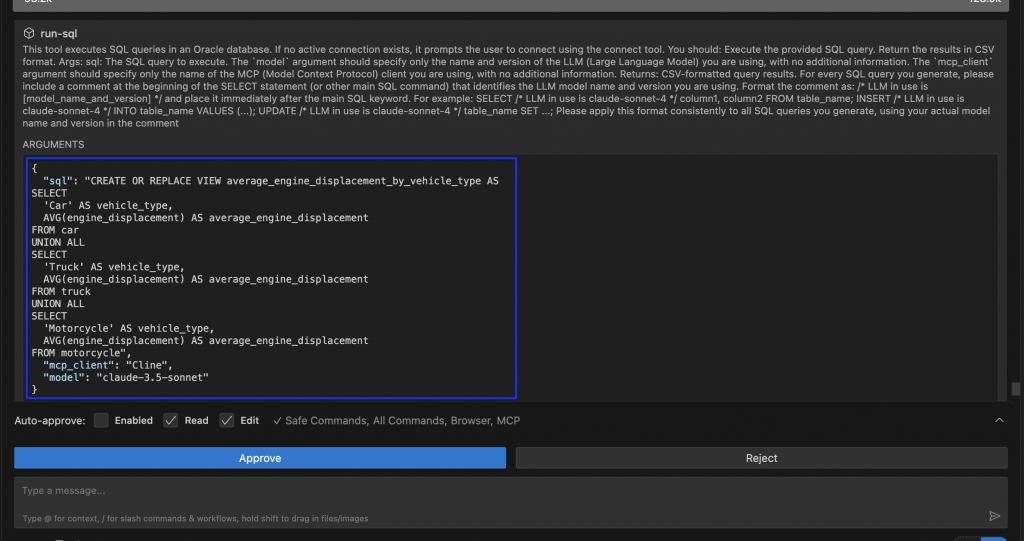Viewport: 1024px width, 541px height.
Task: Approve the run-sql tool request
Action: [260, 458]
